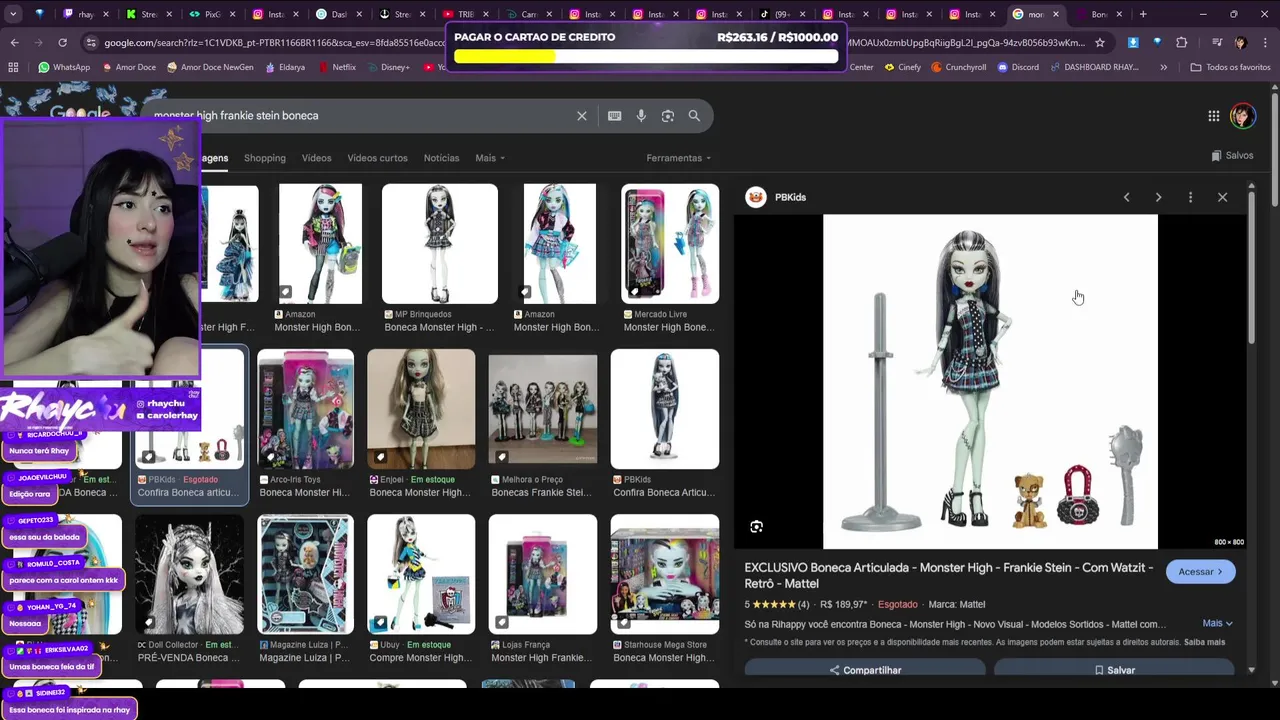
Task: Open Salvos saved items
Action: pyautogui.click(x=1232, y=156)
